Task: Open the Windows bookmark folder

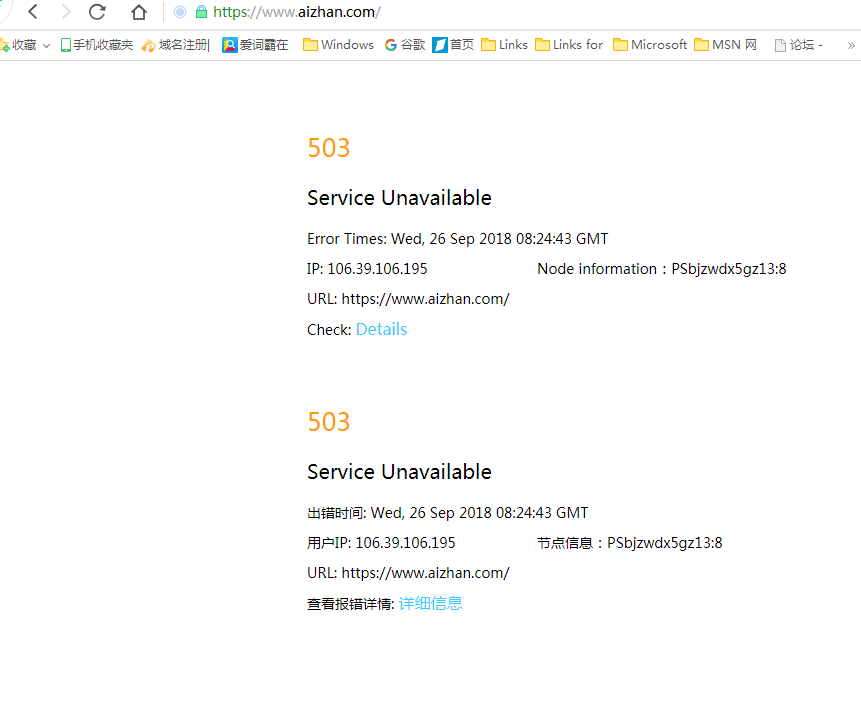Action: (x=338, y=45)
